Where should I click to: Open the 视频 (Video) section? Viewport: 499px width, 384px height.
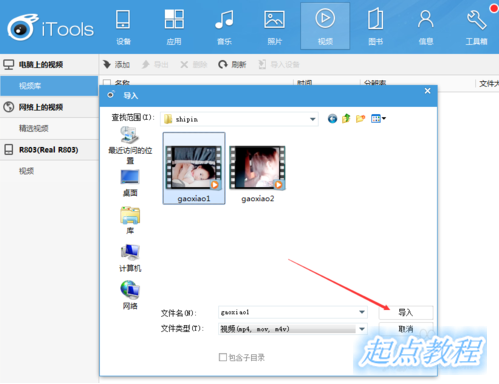[325, 27]
